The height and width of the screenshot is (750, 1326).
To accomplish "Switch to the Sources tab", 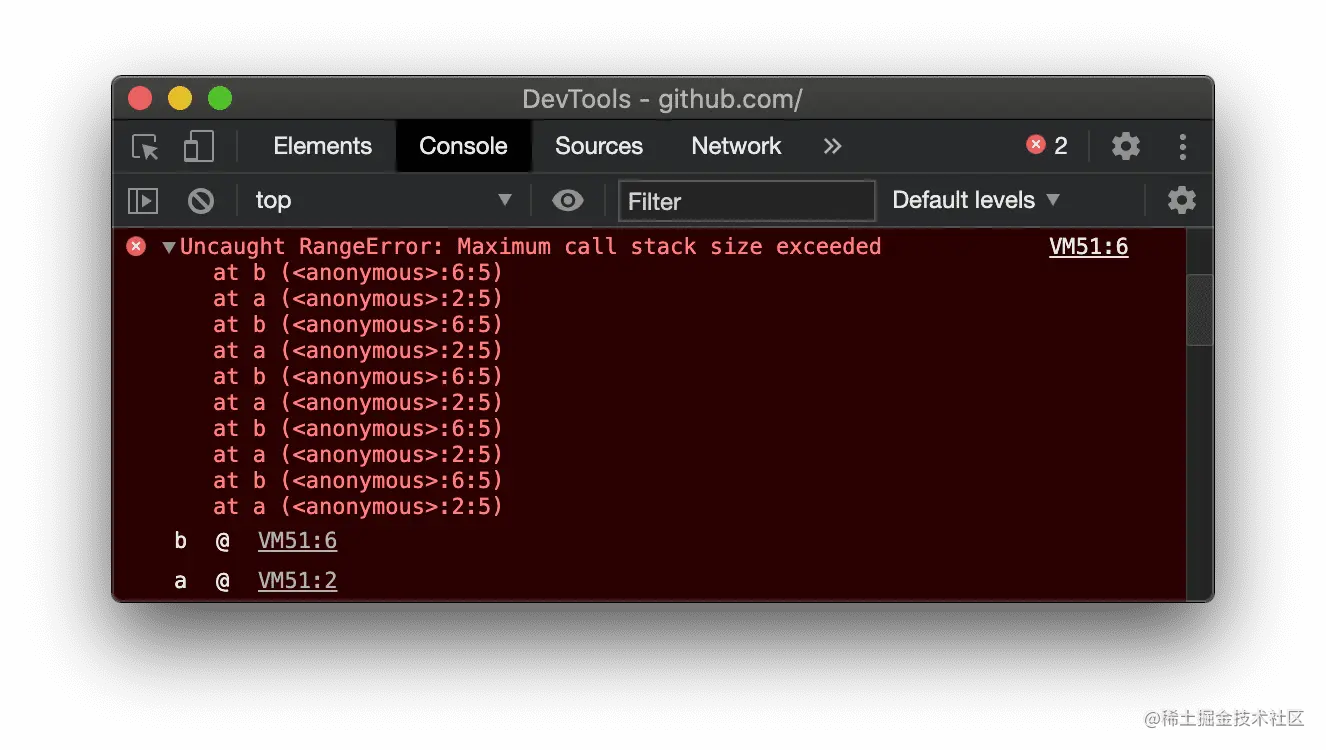I will pyautogui.click(x=598, y=147).
